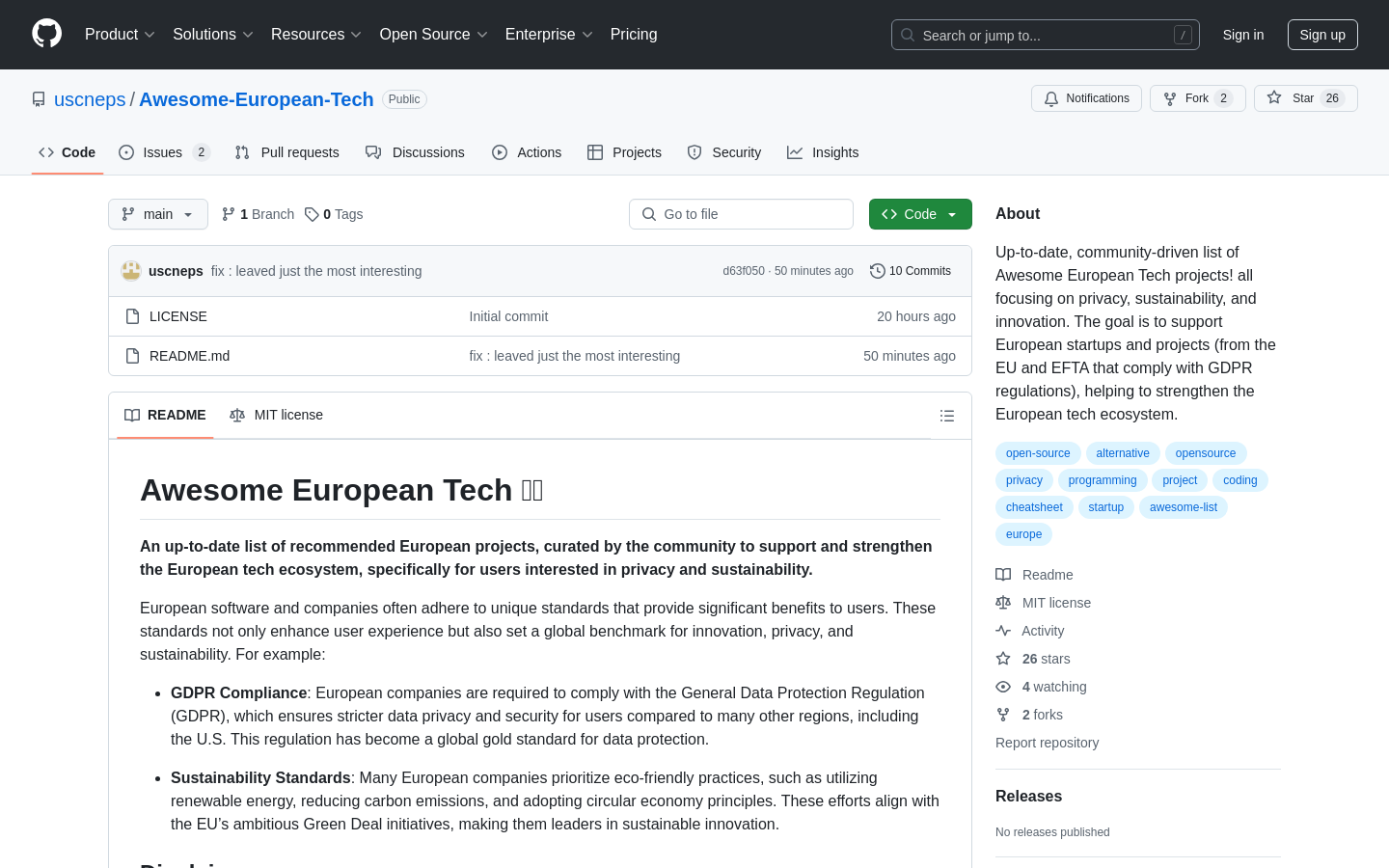
Task: Open the README.md file
Action: [190, 356]
